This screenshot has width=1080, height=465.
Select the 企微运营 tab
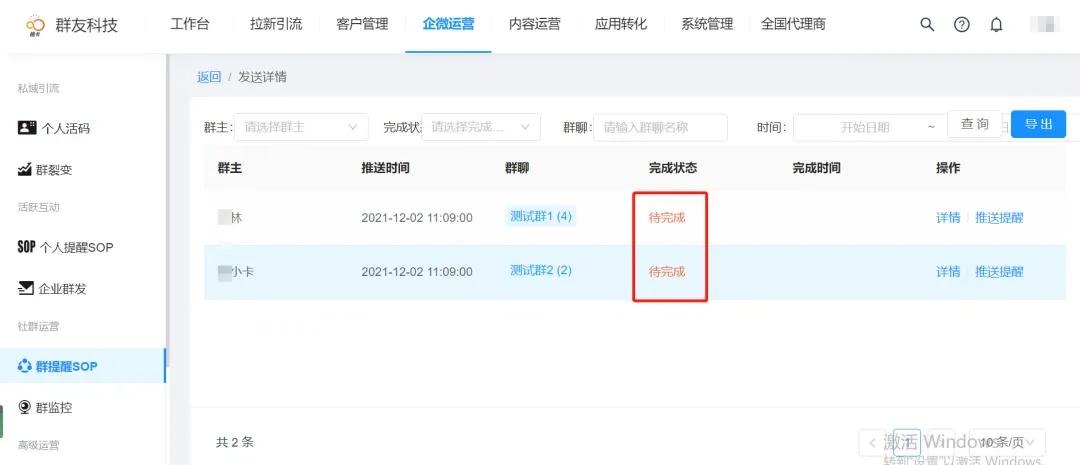(x=448, y=24)
